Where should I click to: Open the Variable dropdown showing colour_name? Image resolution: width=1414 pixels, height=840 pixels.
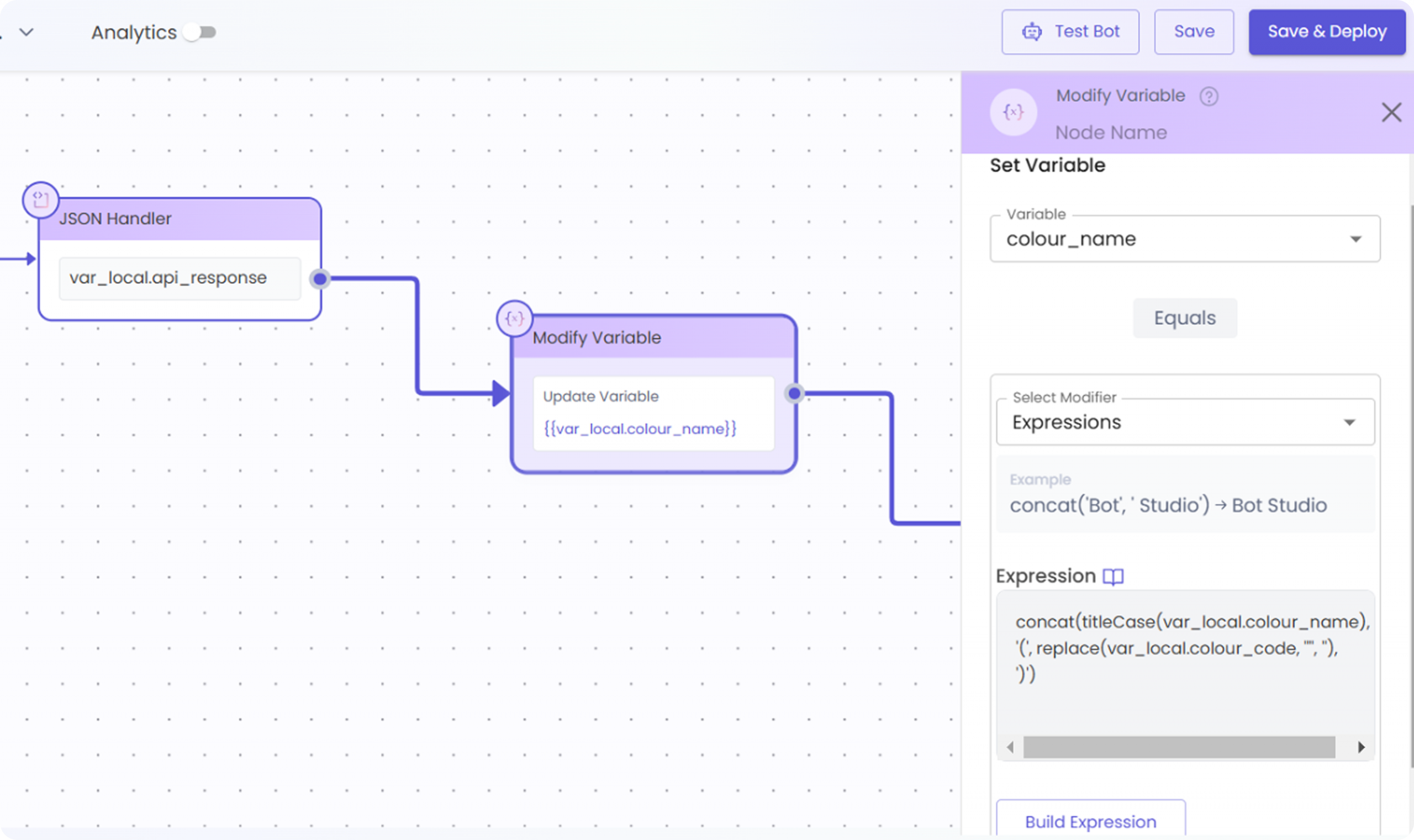click(x=1185, y=239)
